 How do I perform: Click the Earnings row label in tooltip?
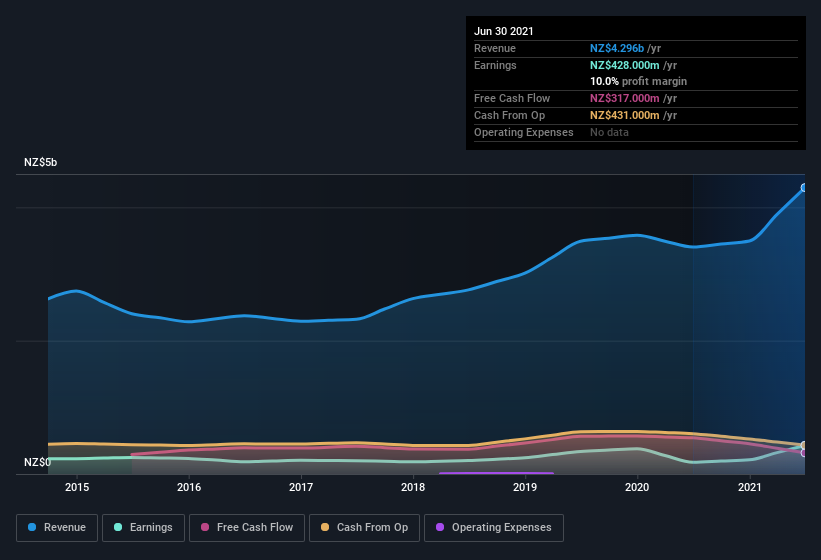(x=495, y=65)
